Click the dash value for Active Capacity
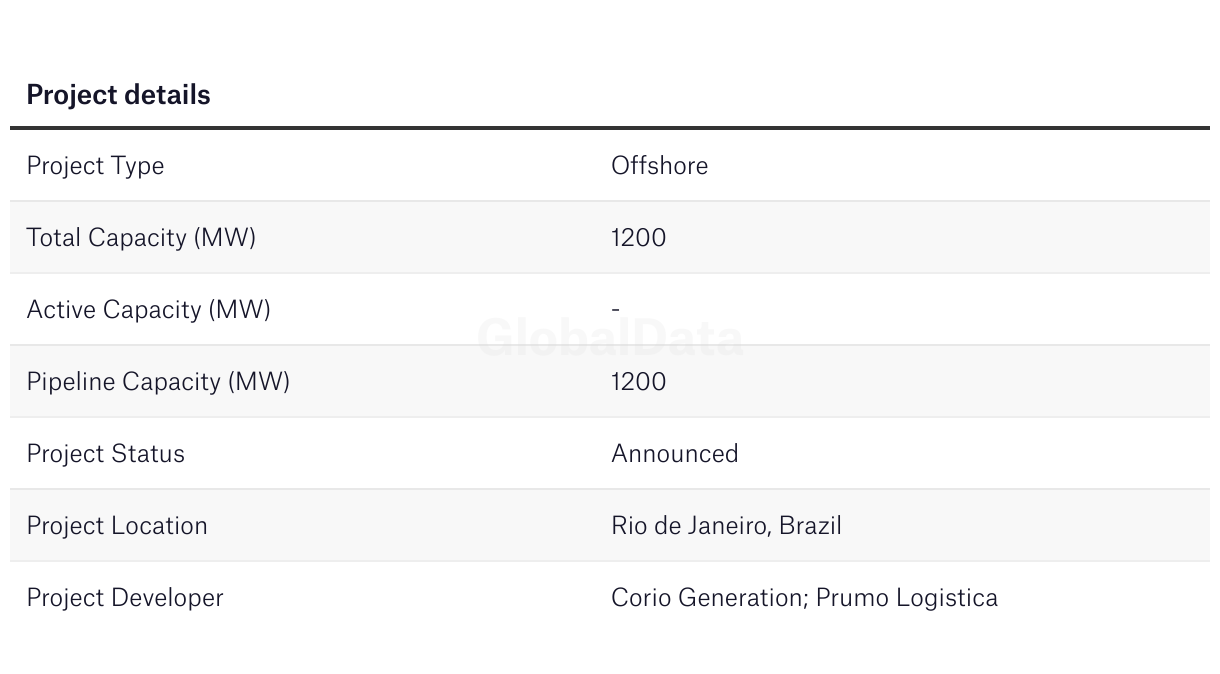This screenshot has height=674, width=1220. (x=615, y=309)
